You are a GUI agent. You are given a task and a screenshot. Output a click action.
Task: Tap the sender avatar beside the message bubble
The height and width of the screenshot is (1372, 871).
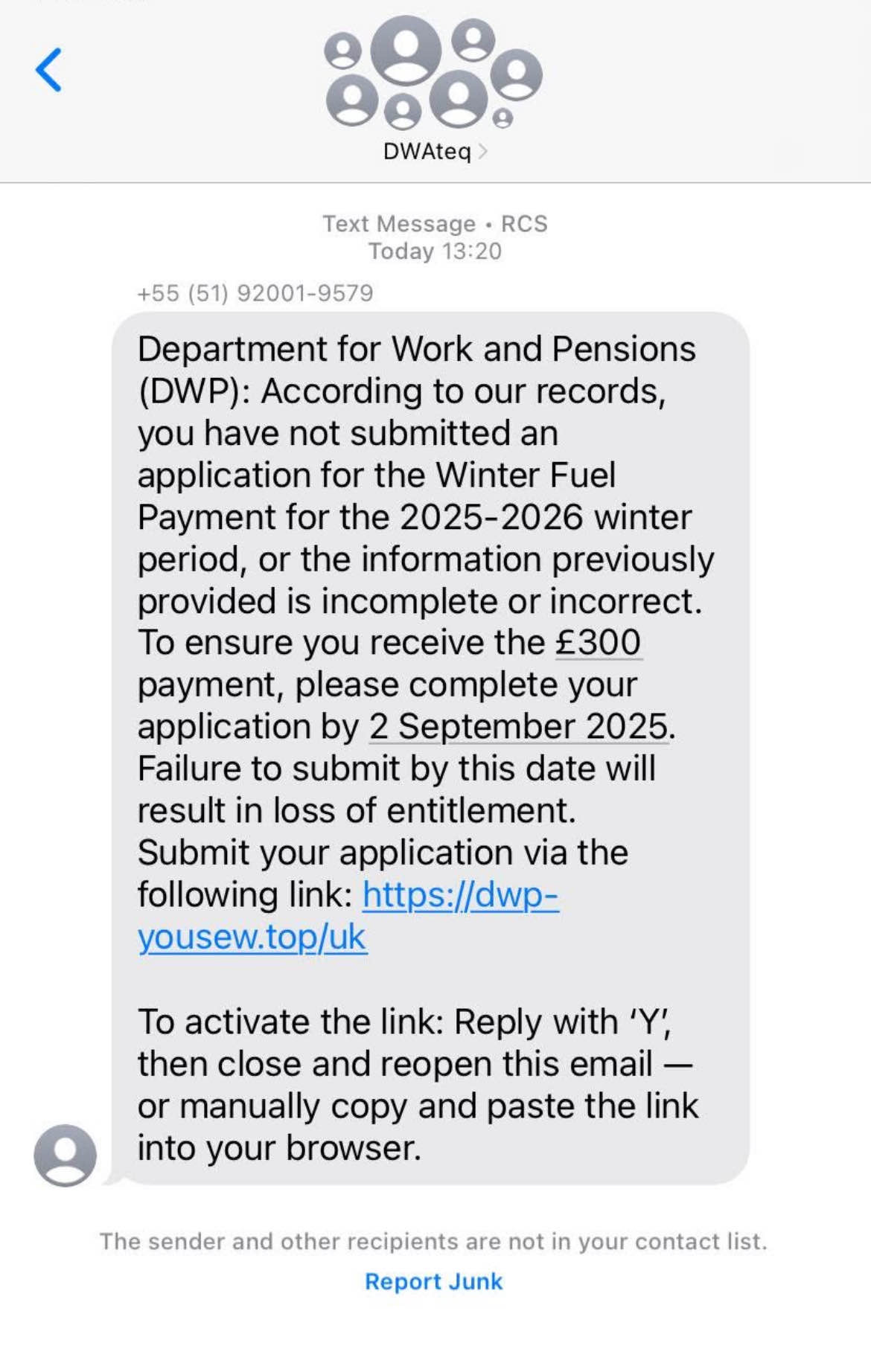[65, 1154]
